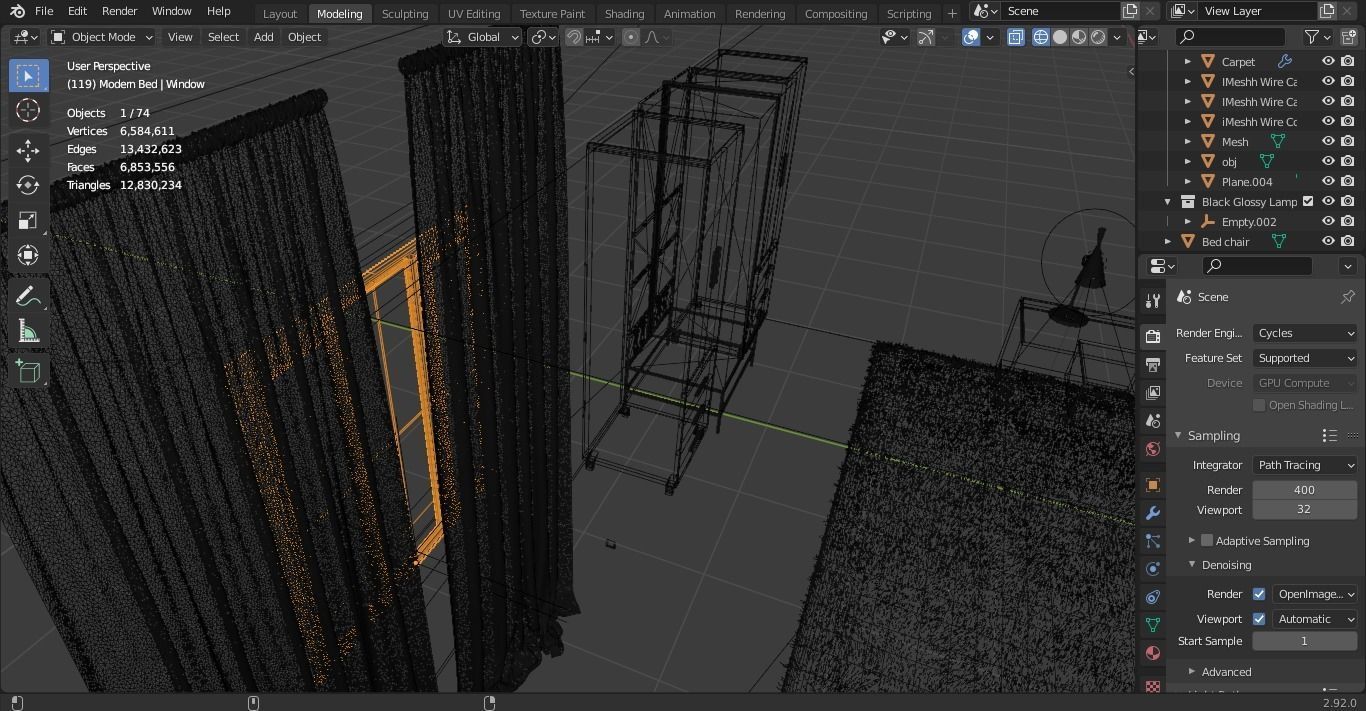Enable Adaptive Sampling checkbox
This screenshot has width=1366, height=711.
(x=1207, y=540)
